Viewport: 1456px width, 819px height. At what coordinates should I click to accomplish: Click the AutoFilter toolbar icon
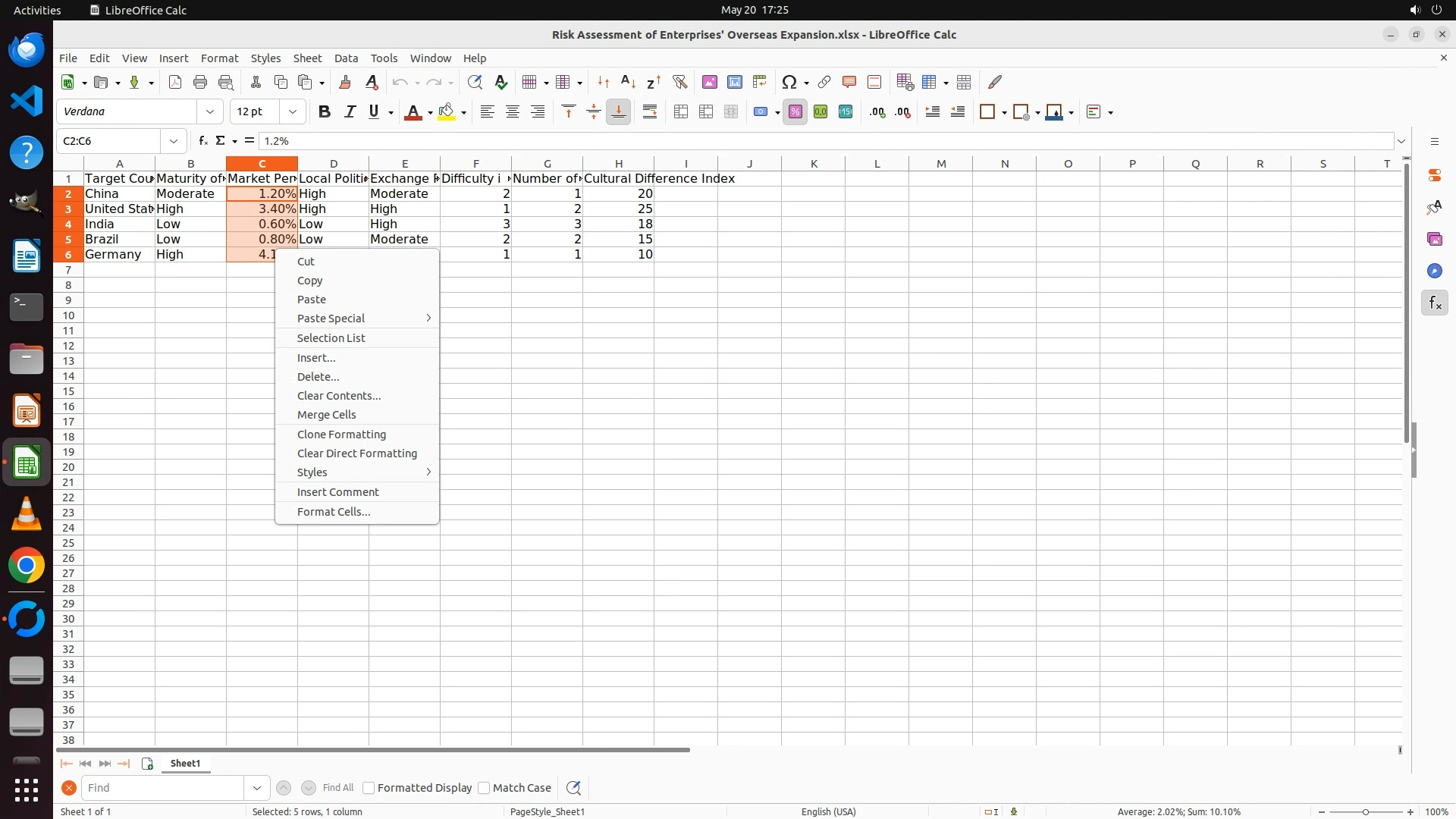tap(679, 82)
